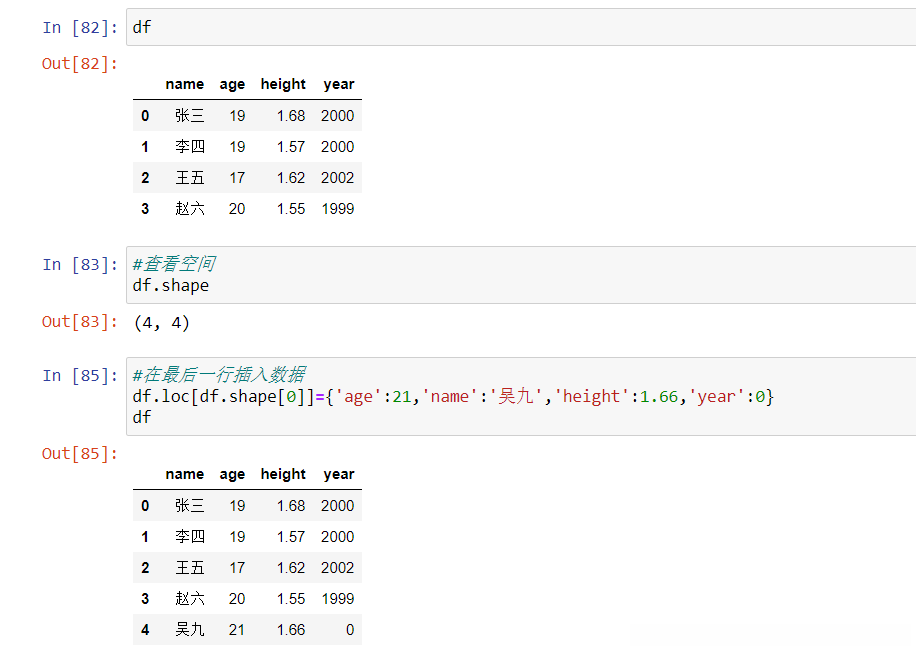Image resolution: width=916 pixels, height=655 pixels.
Task: Click the 张三 name cell in Out[82] table
Action: point(189,116)
